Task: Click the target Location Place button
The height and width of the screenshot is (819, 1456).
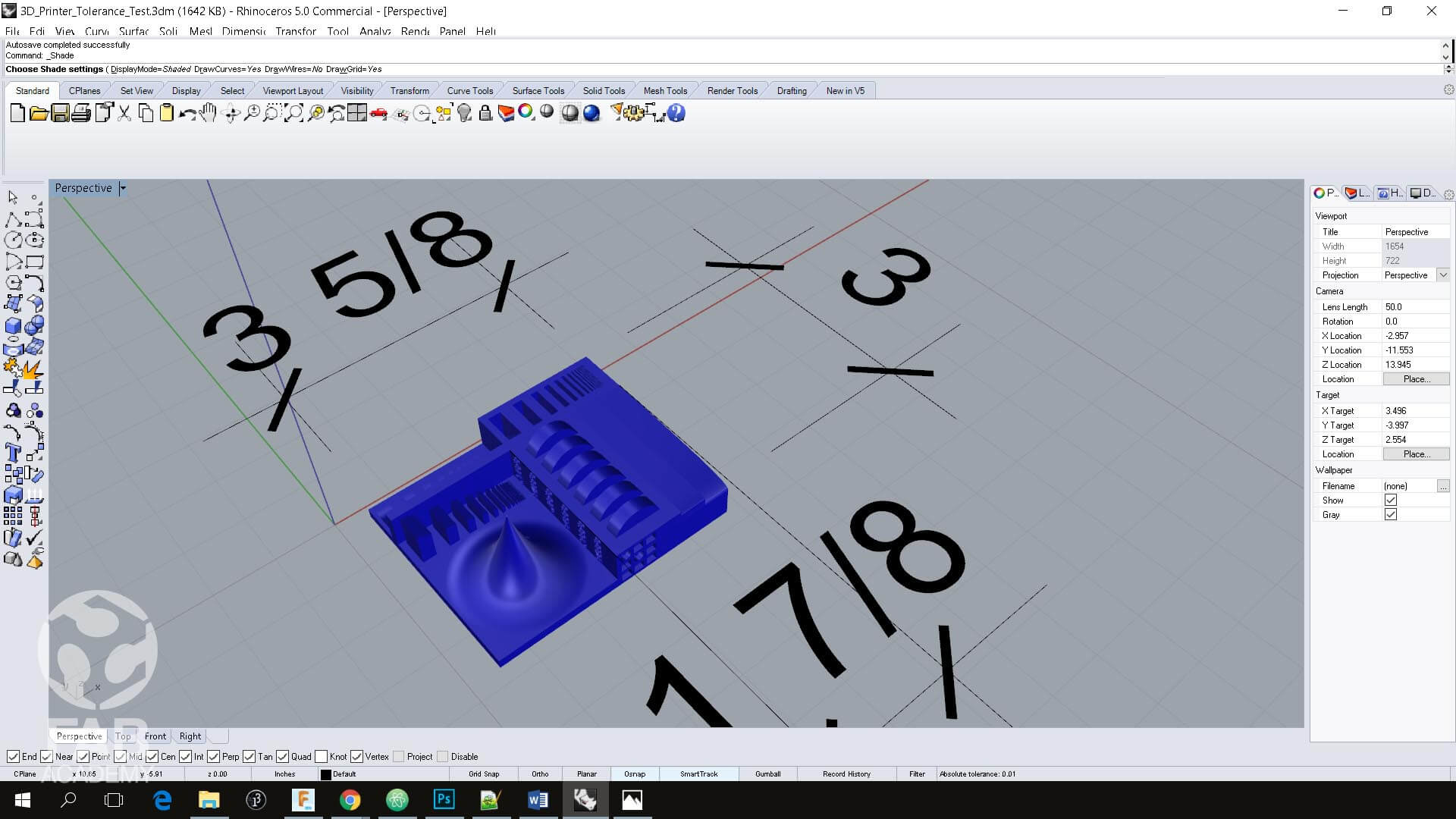Action: click(1416, 454)
